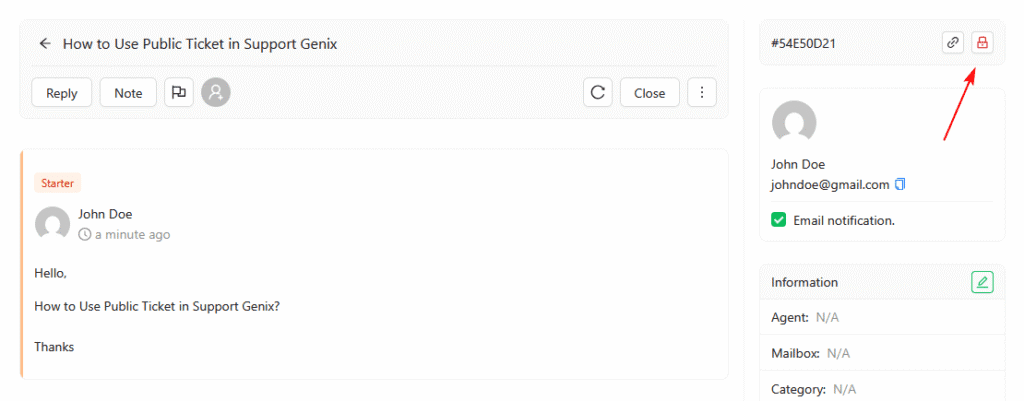Open the assign agent avatar icon
Viewport: 1024px width, 401px height.
(x=216, y=93)
